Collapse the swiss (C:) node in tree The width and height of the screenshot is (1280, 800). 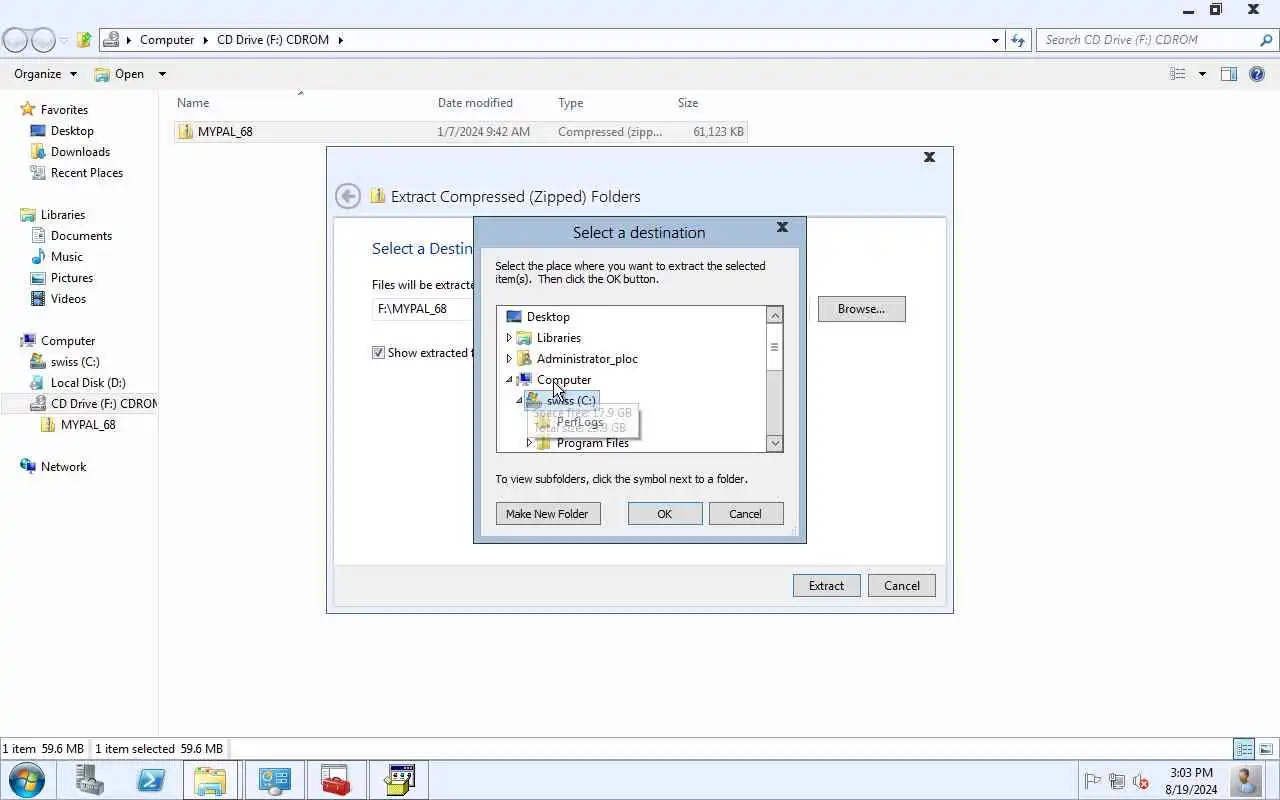pos(519,401)
